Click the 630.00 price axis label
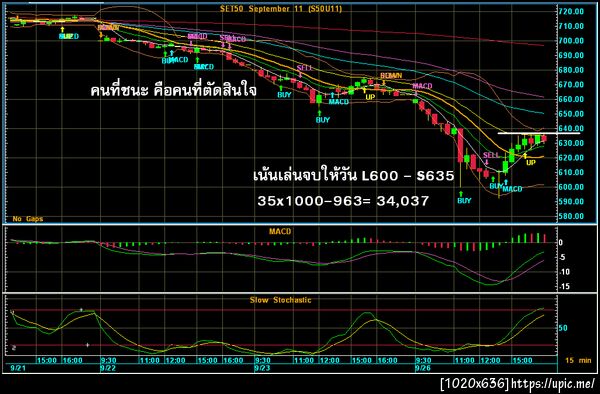Image resolution: width=600 pixels, height=394 pixels. 571,143
